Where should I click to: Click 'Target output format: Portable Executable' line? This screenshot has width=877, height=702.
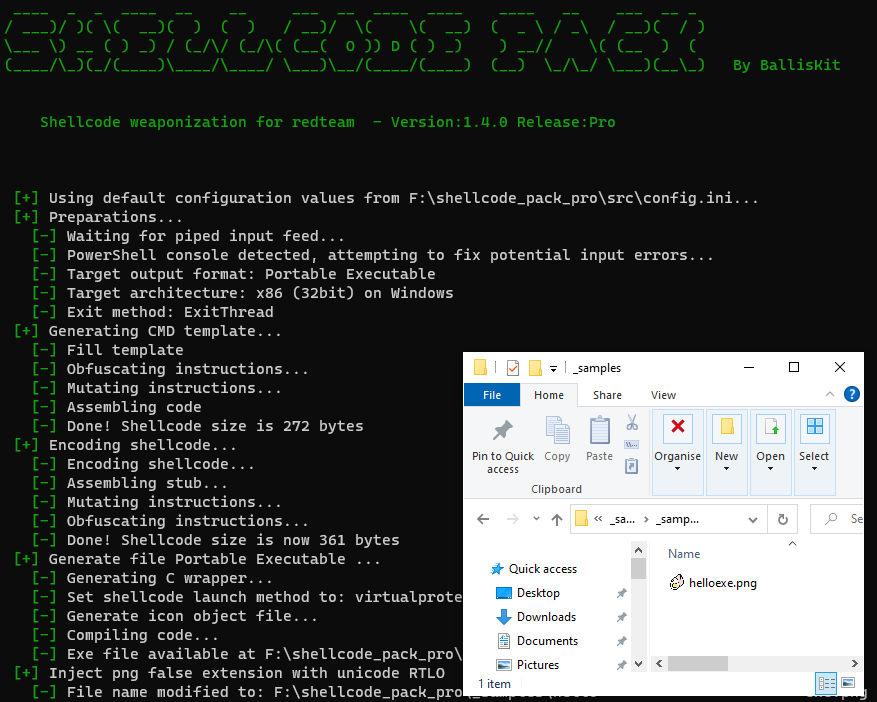(x=251, y=274)
